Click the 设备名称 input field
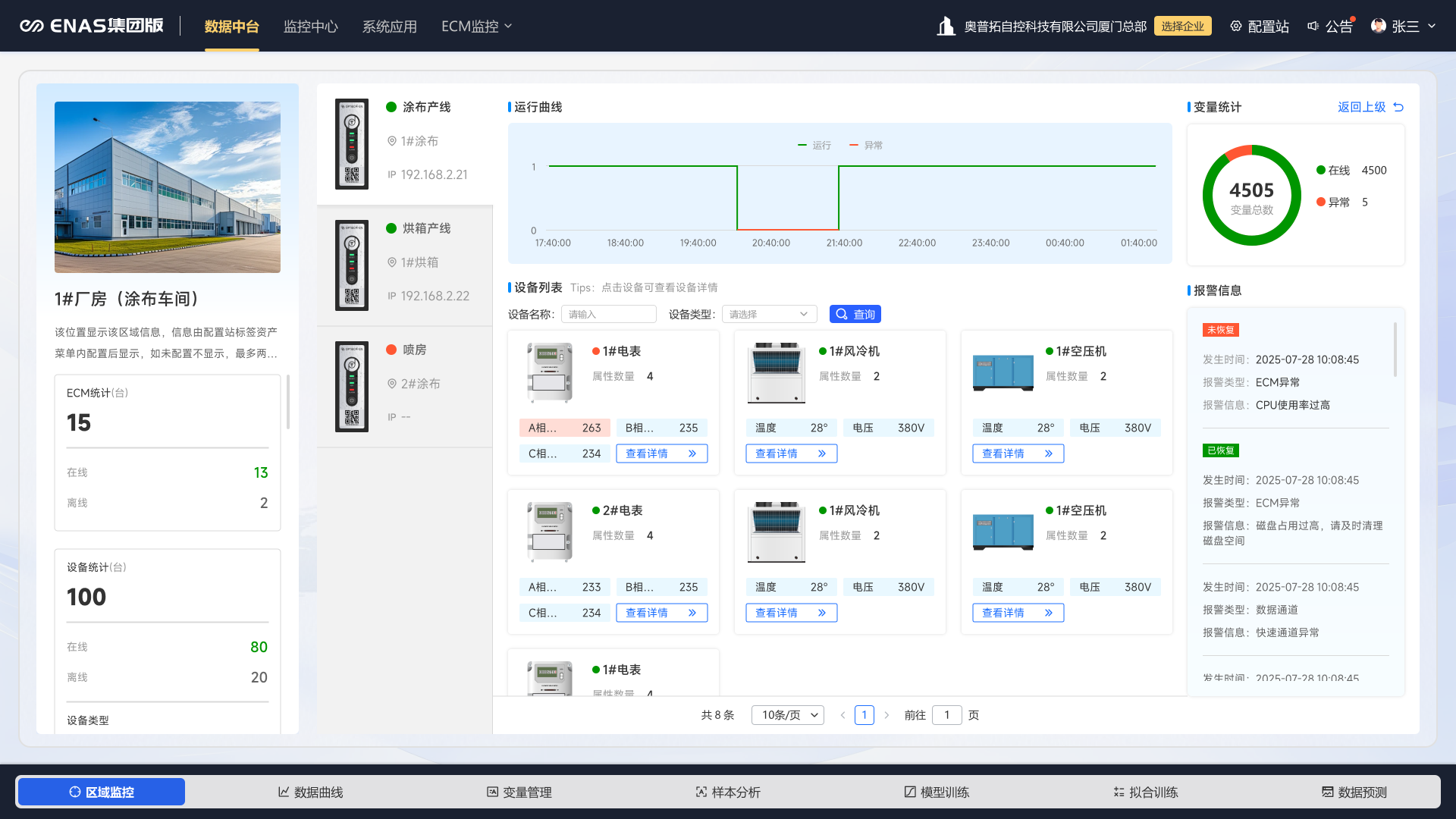 pos(608,314)
